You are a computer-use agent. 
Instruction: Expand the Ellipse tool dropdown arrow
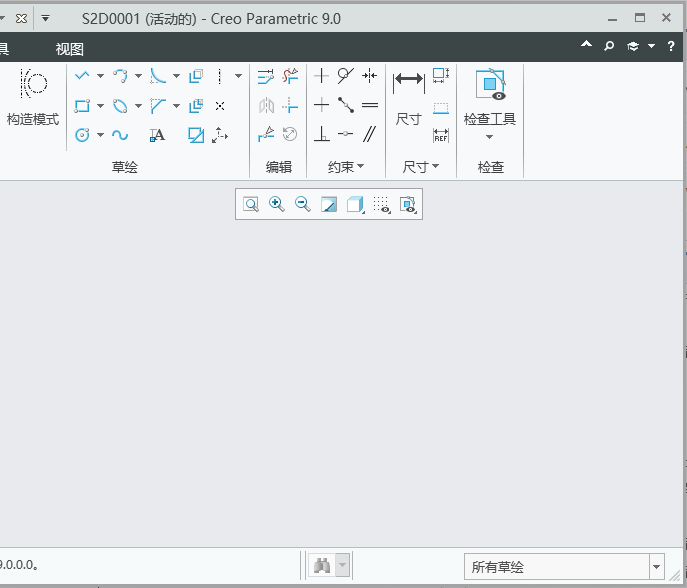click(x=138, y=106)
